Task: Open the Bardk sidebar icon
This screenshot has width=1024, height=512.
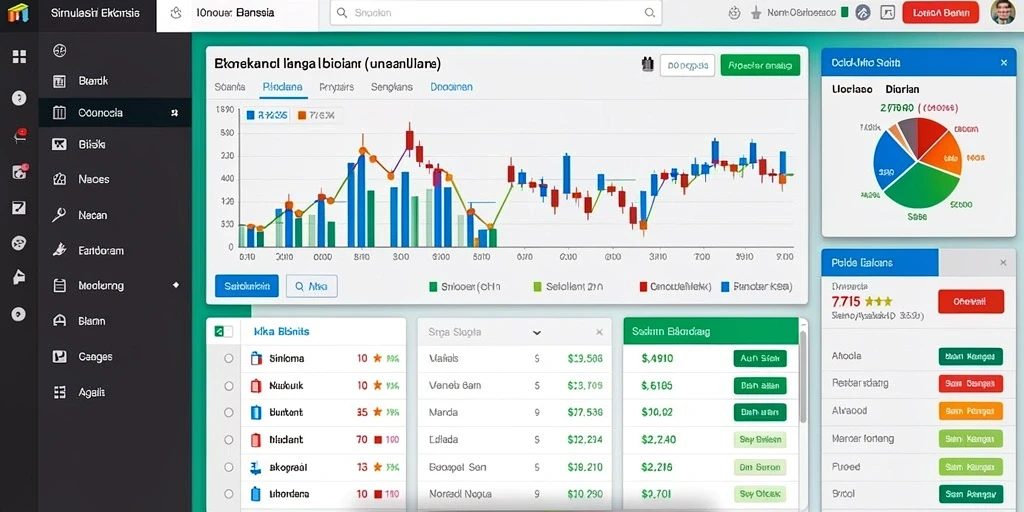Action: tap(59, 82)
